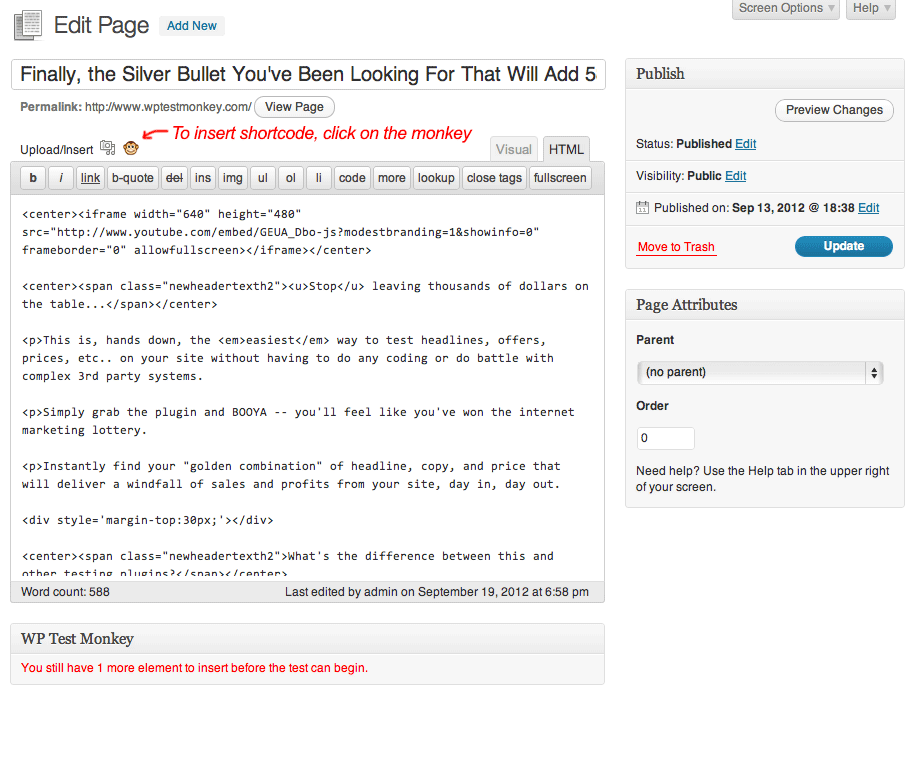The image size is (913, 771).
Task: Click the li quicktag button
Action: point(319,178)
